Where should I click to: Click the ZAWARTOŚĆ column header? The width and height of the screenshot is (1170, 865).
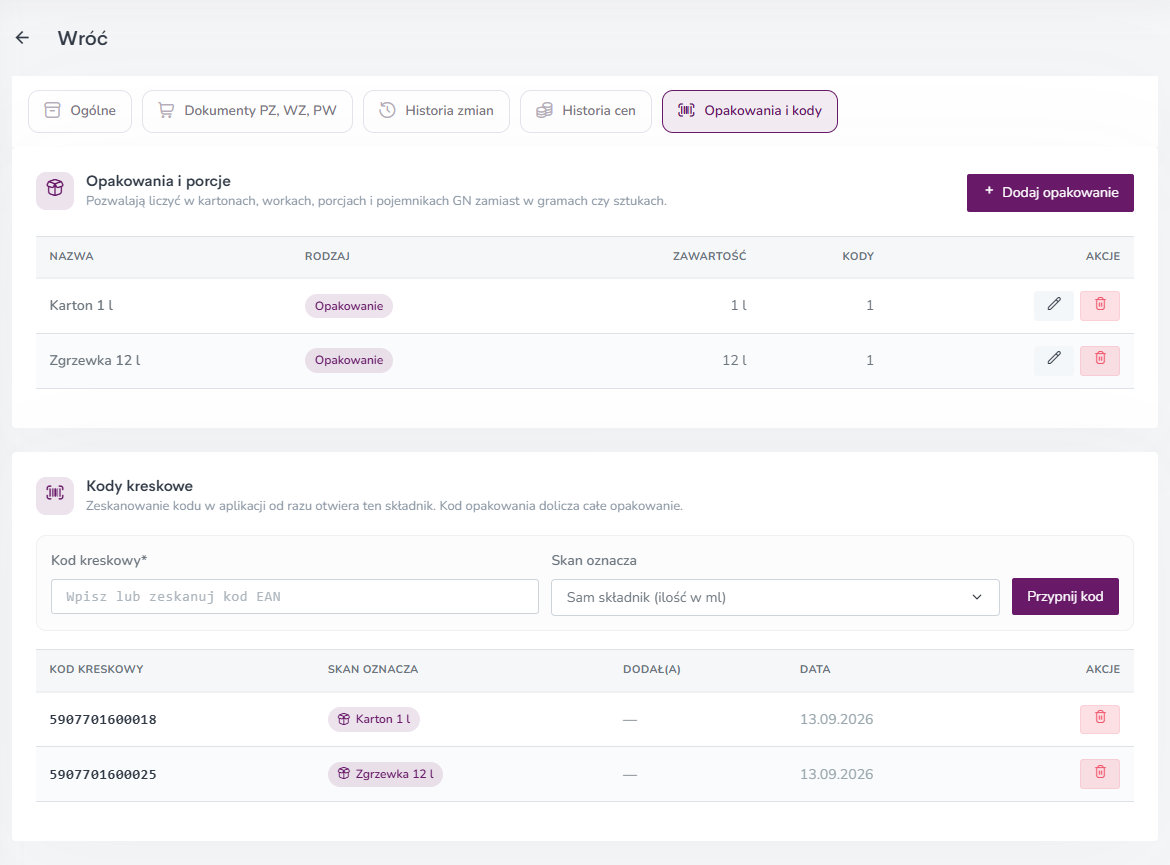(710, 256)
